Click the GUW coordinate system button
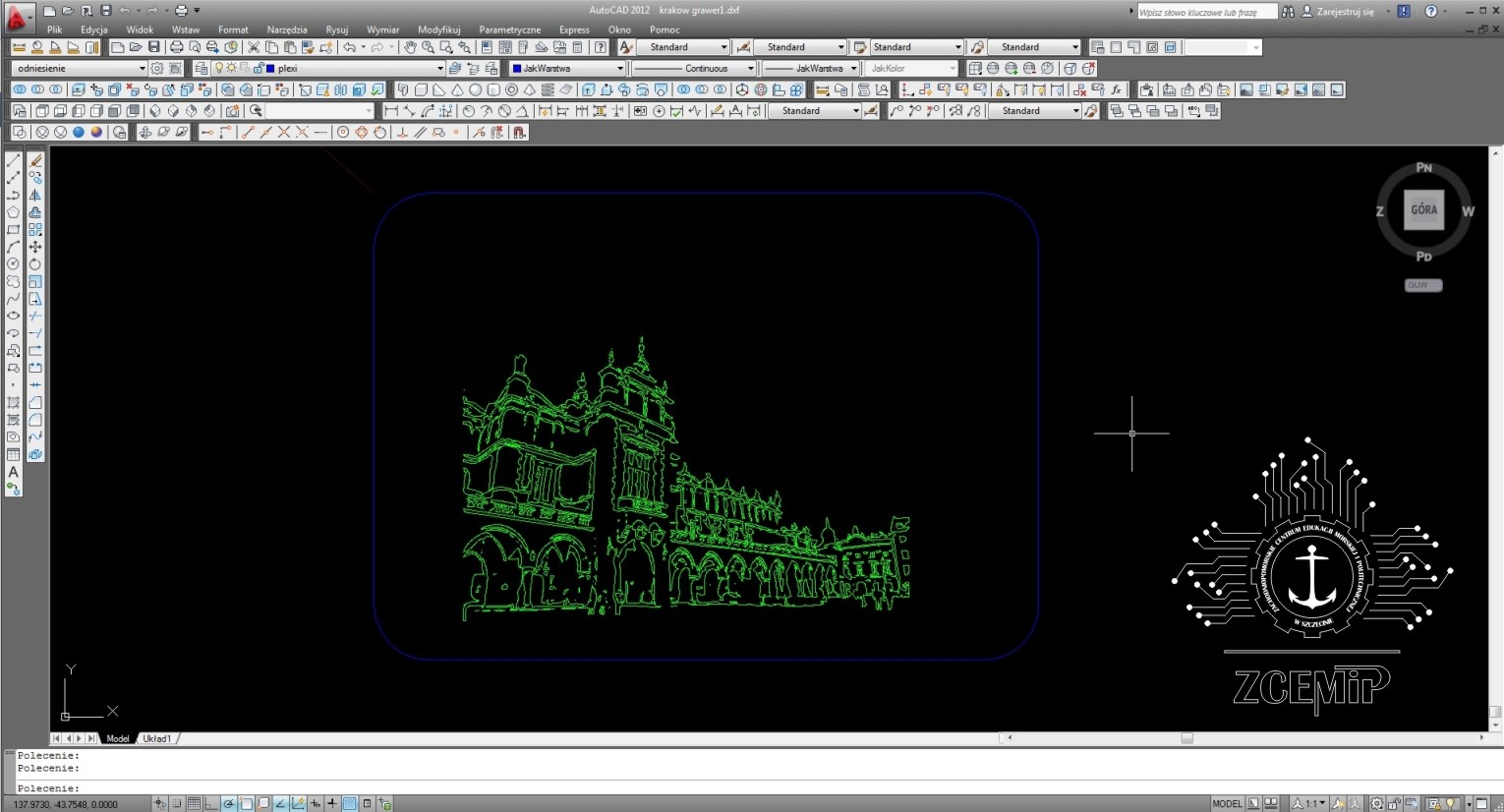The width and height of the screenshot is (1504, 812). [x=1422, y=285]
